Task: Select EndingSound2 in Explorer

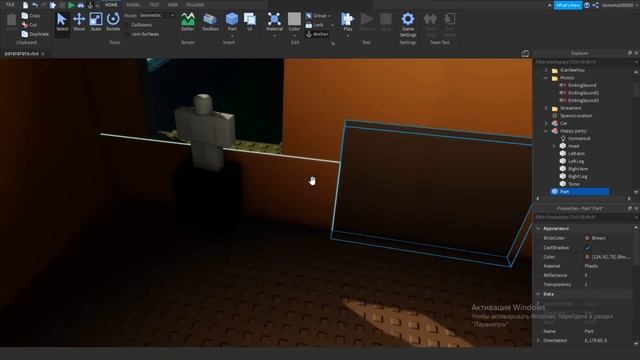Action: click(x=584, y=93)
